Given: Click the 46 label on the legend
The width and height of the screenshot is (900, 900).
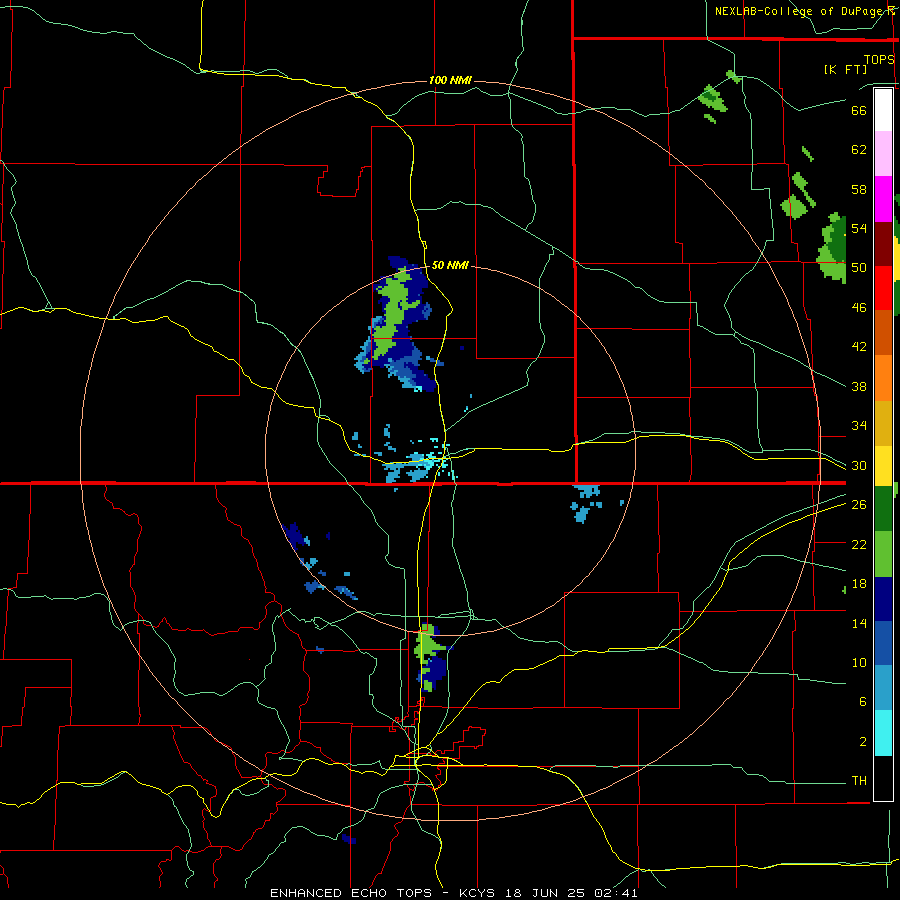Looking at the screenshot, I should pos(859,308).
